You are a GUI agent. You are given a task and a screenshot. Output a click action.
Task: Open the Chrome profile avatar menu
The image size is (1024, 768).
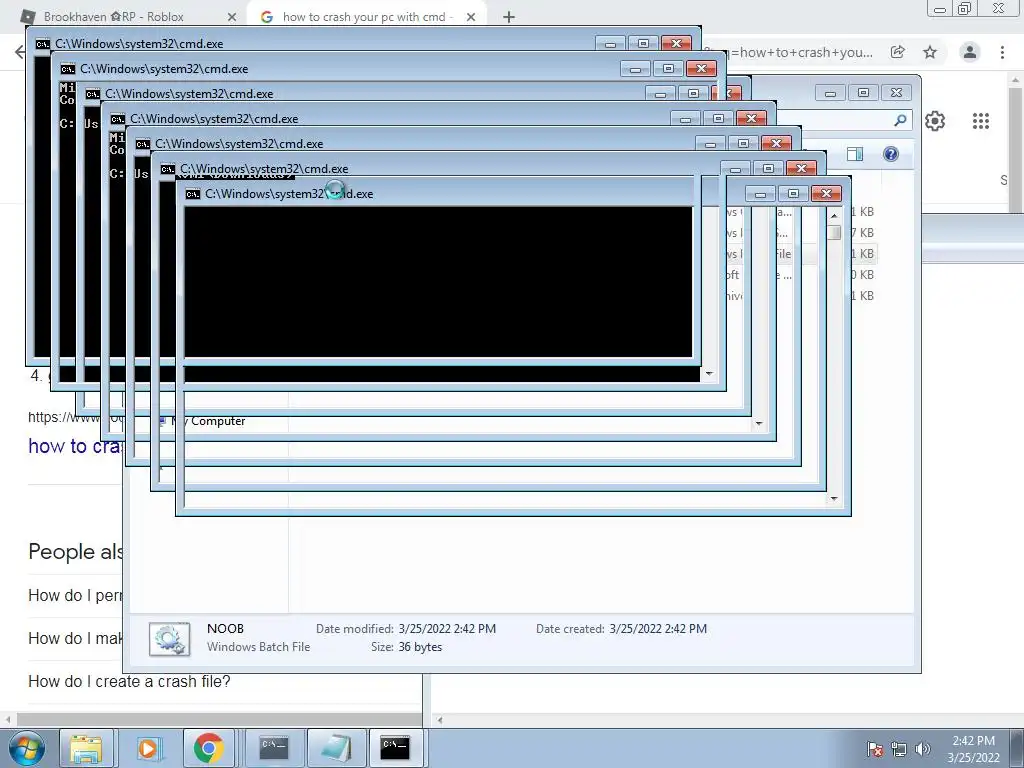point(970,52)
